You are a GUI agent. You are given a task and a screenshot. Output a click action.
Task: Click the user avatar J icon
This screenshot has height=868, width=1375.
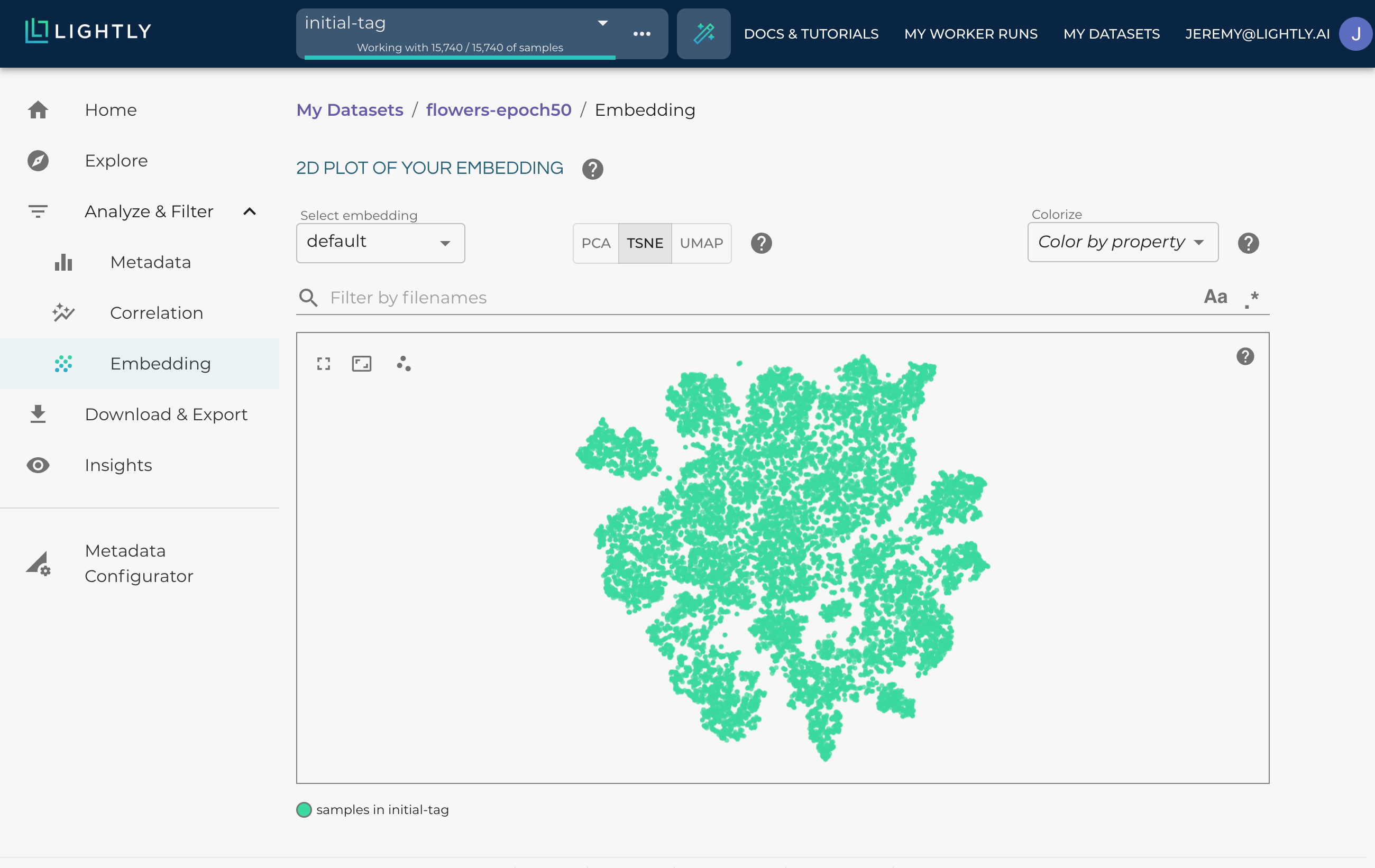click(x=1355, y=34)
